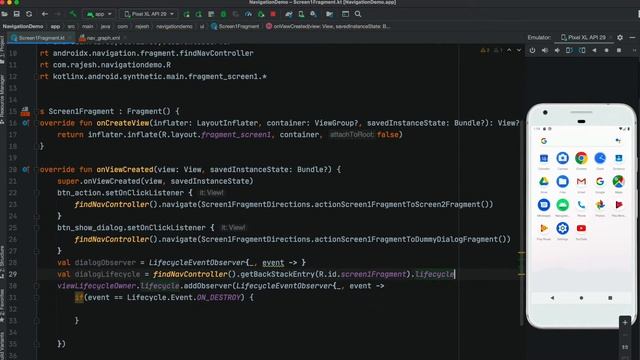Viewport: 640px width, 360px height.
Task: Select the Pixel XL API 29 emulator tab
Action: (x=583, y=37)
